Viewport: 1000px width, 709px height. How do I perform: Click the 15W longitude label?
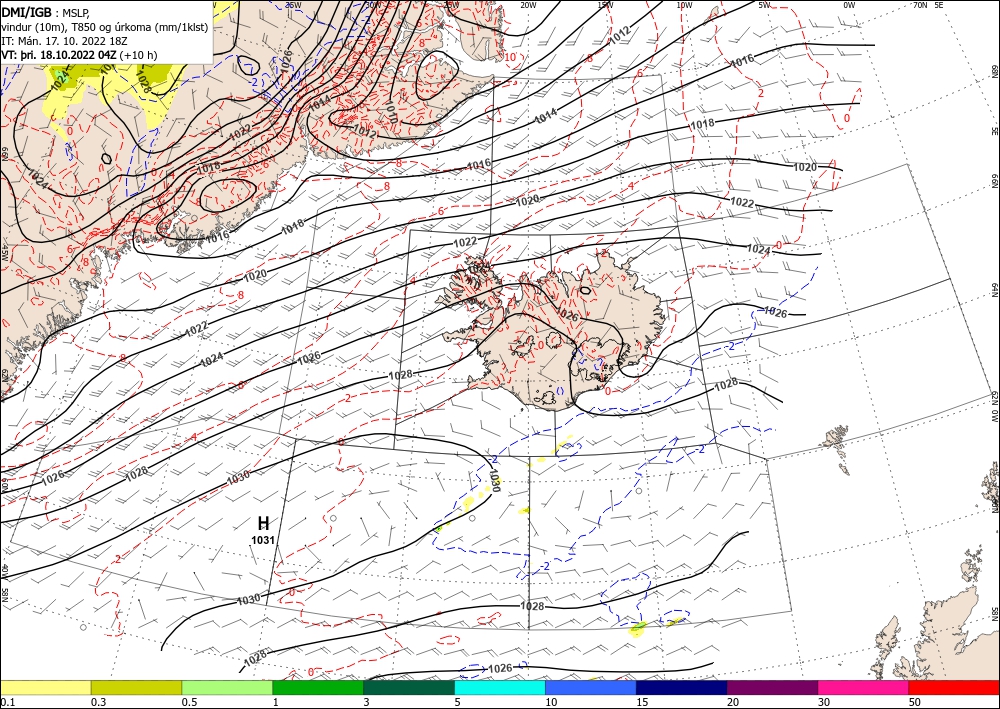pos(605,5)
